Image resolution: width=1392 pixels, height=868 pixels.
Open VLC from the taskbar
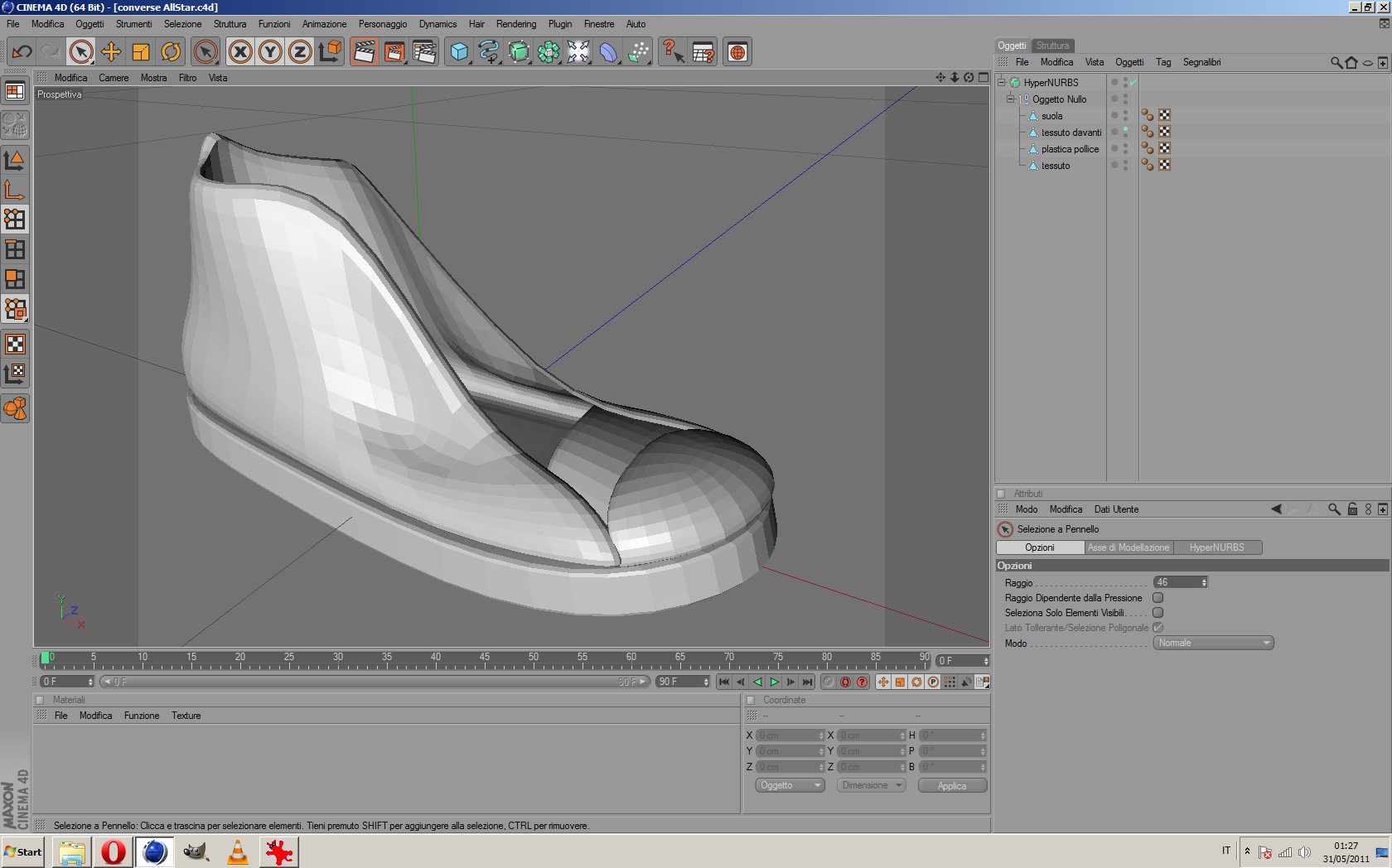(x=237, y=851)
